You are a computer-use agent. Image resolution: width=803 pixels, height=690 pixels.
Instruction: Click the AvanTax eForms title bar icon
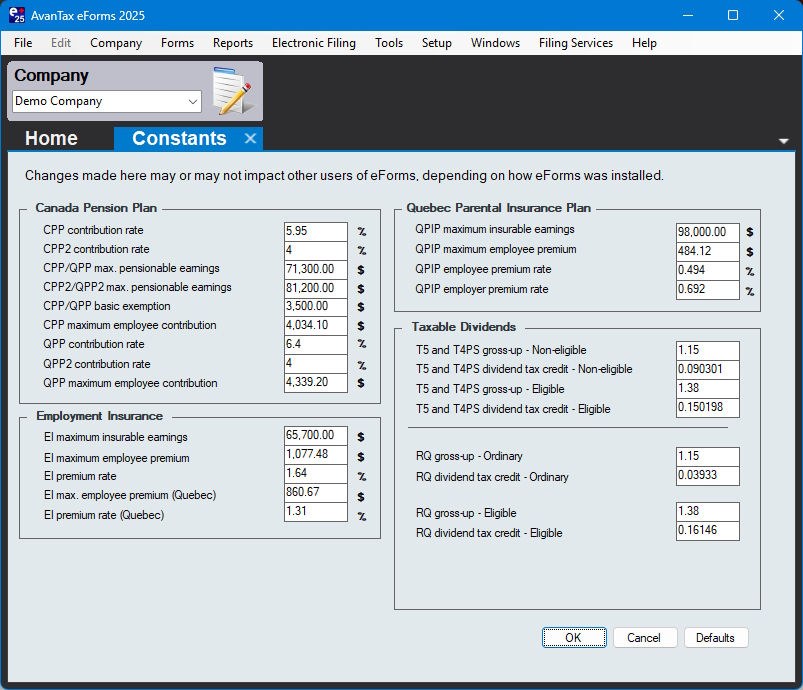[16, 15]
